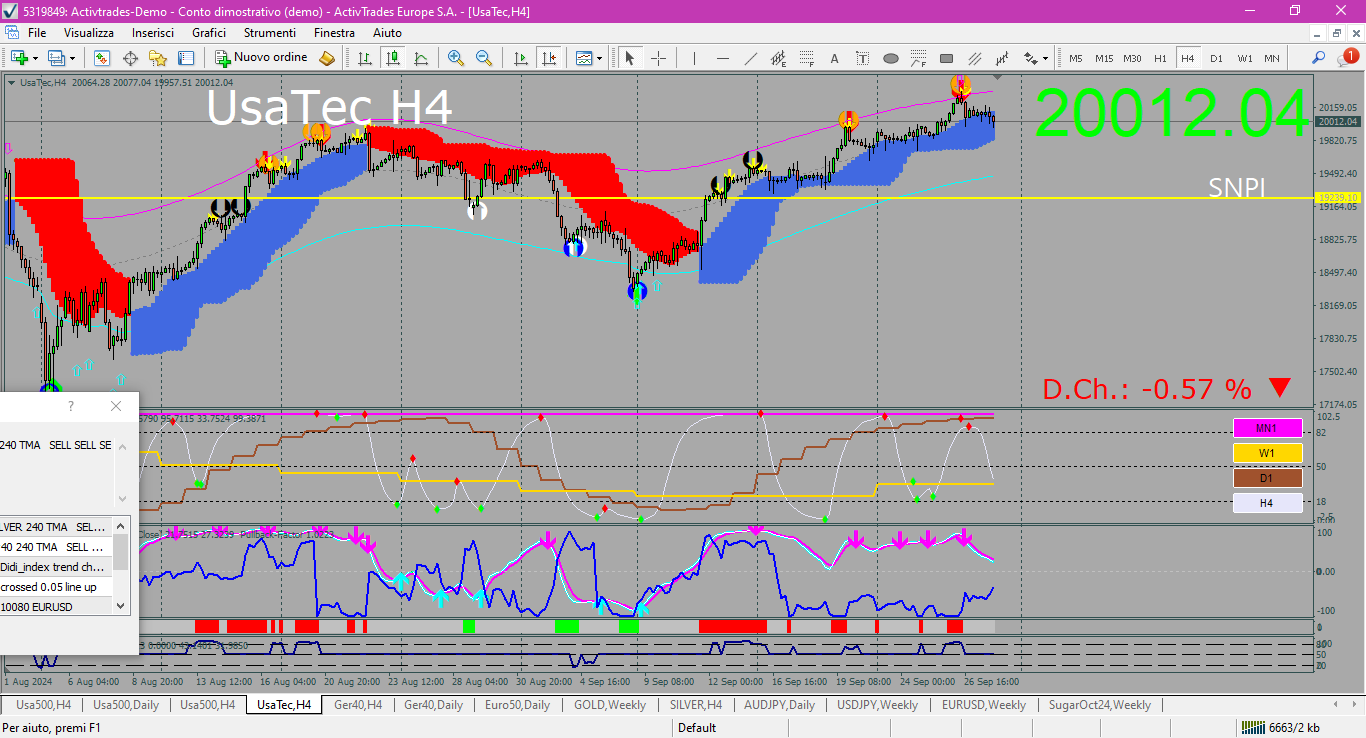The image size is (1366, 738).
Task: Click the magenta MN1 legend button
Action: (1267, 428)
